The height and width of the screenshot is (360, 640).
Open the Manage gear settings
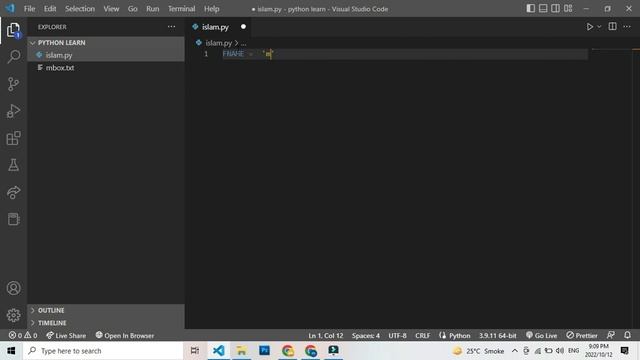[x=13, y=315]
